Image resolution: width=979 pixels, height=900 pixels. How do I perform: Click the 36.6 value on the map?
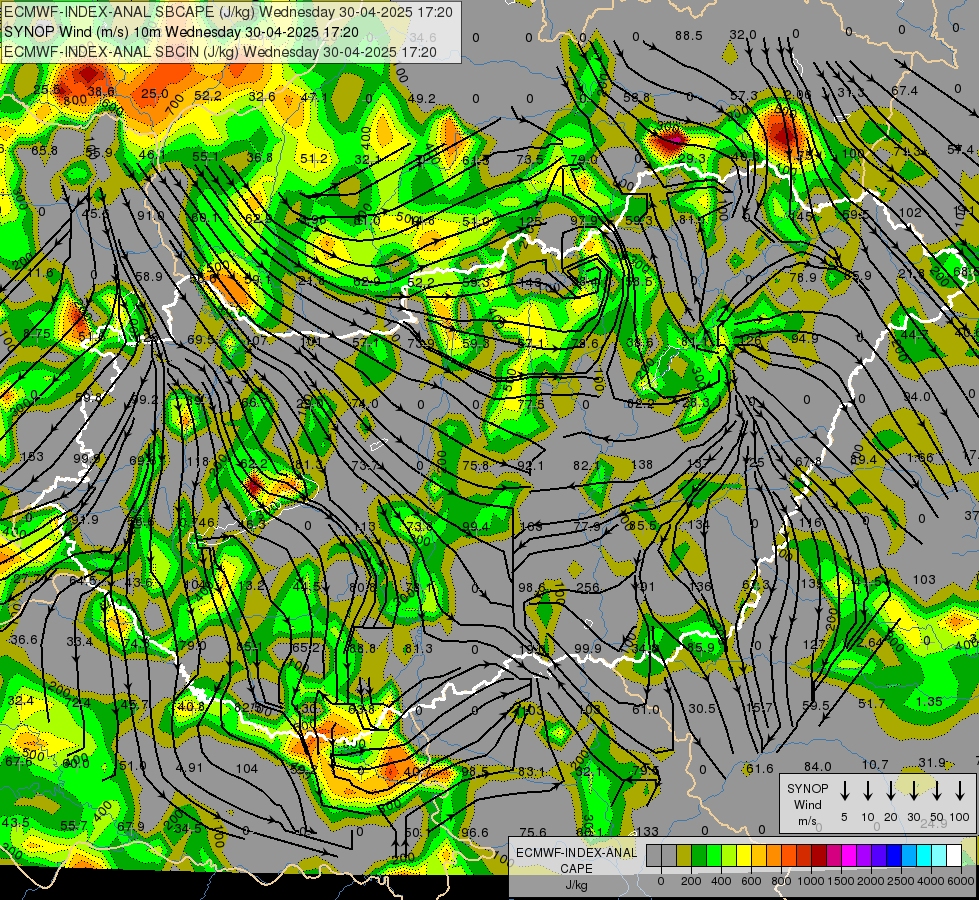click(x=24, y=639)
